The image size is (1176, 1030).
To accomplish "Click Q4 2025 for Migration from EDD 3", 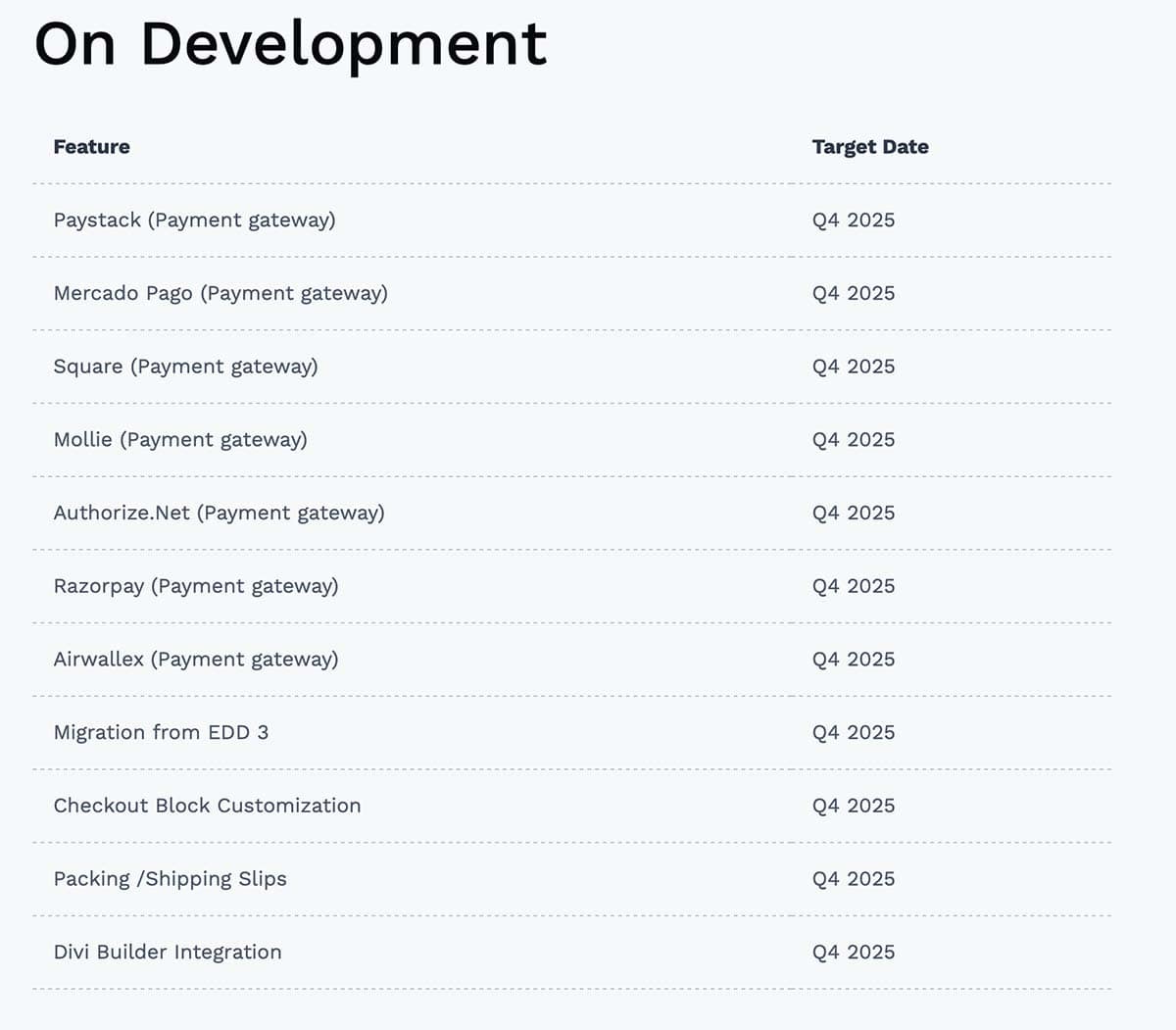I will click(x=853, y=732).
